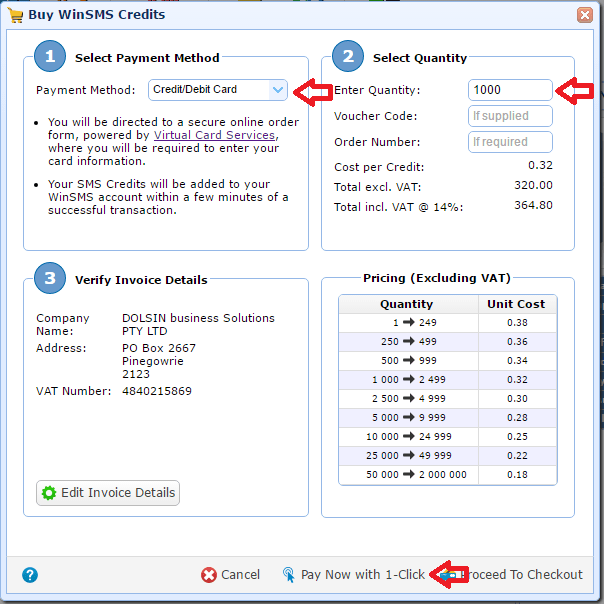Image resolution: width=604 pixels, height=604 pixels.
Task: Select the 5 000 to 9 999 row
Action: (x=448, y=418)
